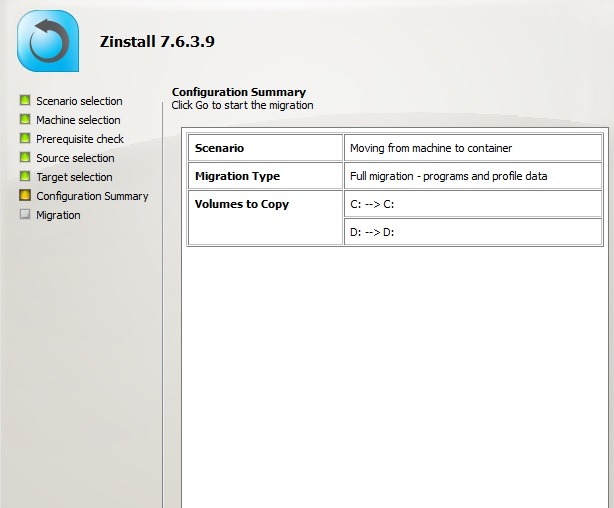Click 'Full migration - programs and profile data'
Image resolution: width=614 pixels, height=508 pixels.
pyautogui.click(x=473, y=176)
